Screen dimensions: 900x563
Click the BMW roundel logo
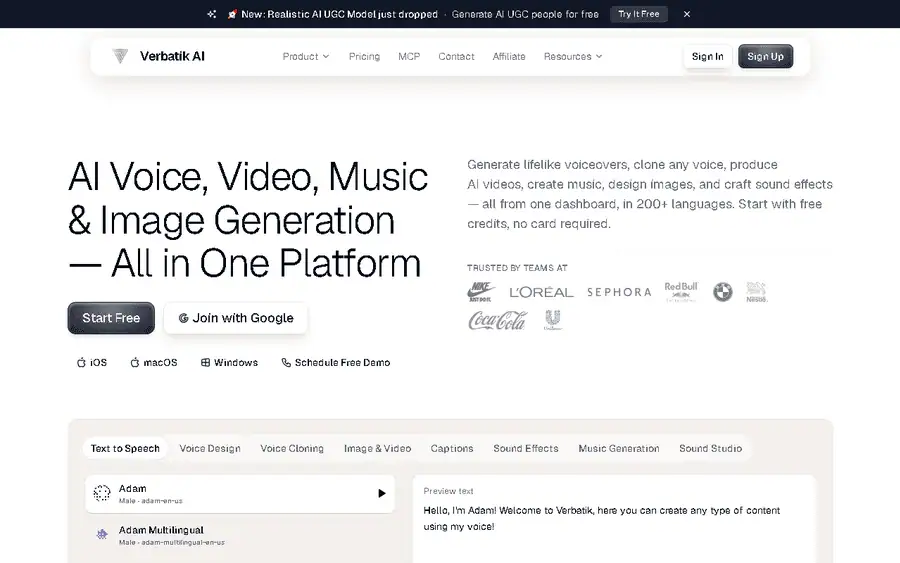coord(723,292)
